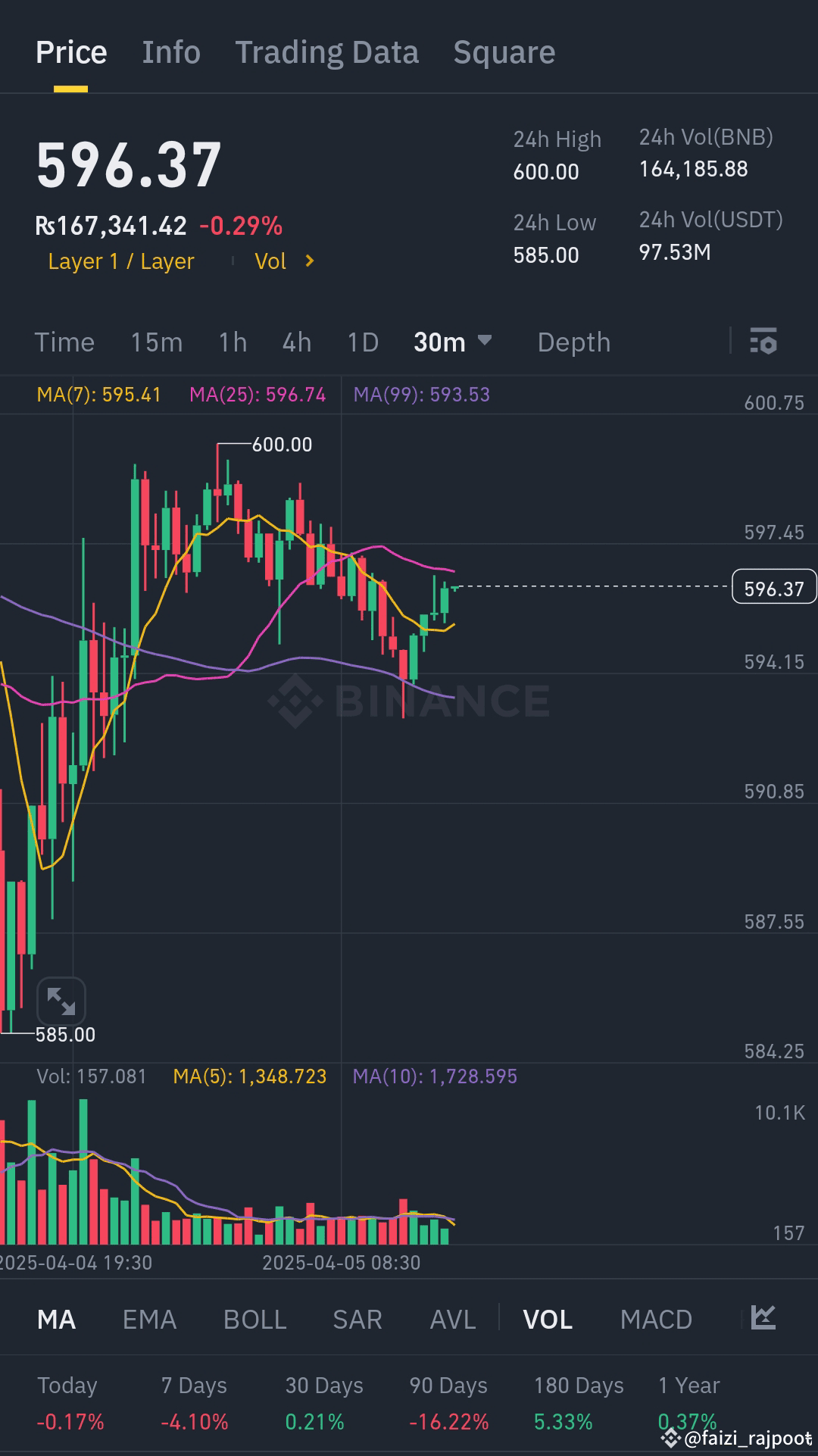The height and width of the screenshot is (1456, 818).
Task: Open chart settings via the candlestick settings icon
Action: point(765,342)
